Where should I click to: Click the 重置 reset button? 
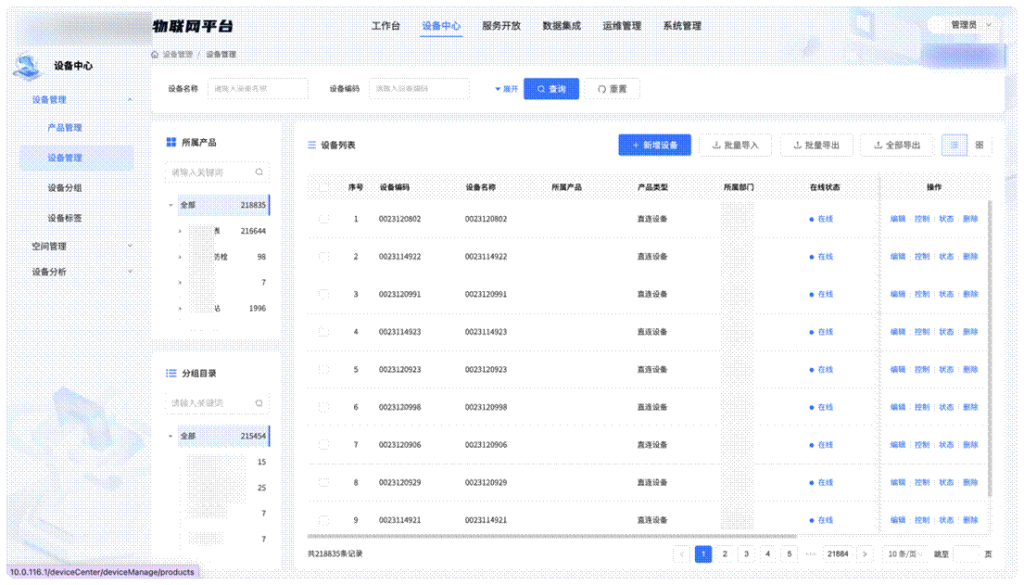pos(612,89)
